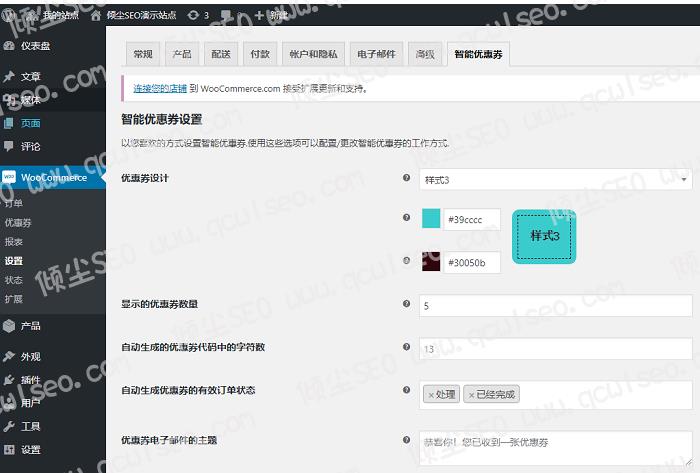Click the Posts (文章) pin icon
Screen dimensions: 700x473
click(9, 76)
